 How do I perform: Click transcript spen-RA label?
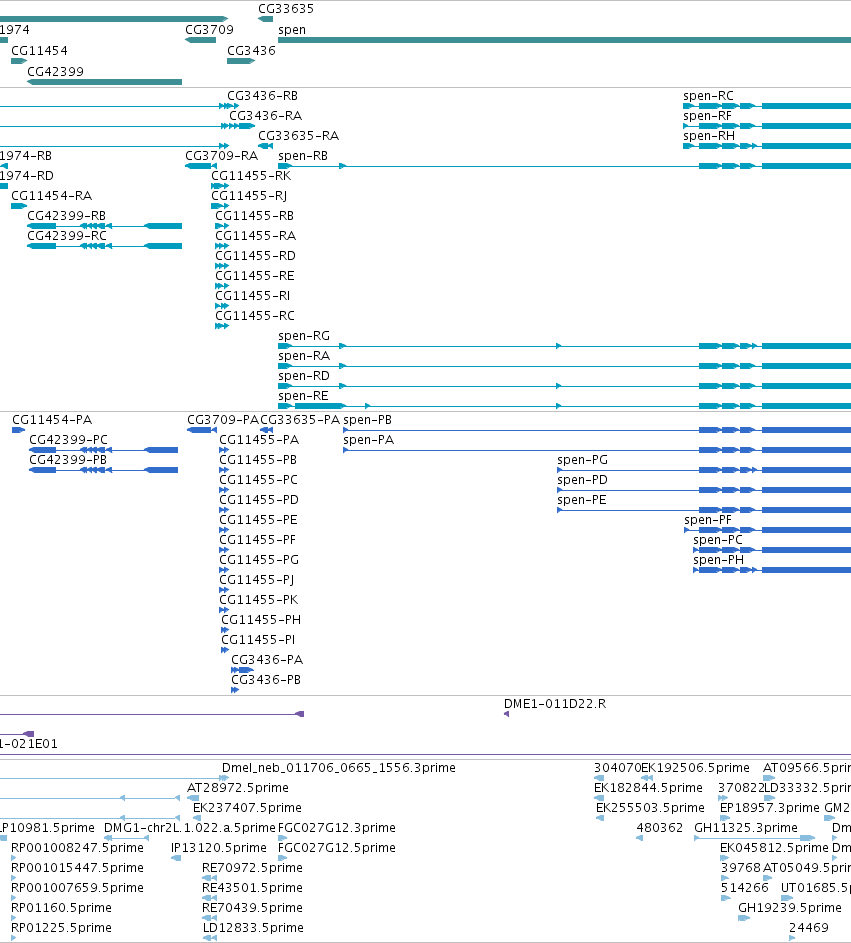(304, 355)
